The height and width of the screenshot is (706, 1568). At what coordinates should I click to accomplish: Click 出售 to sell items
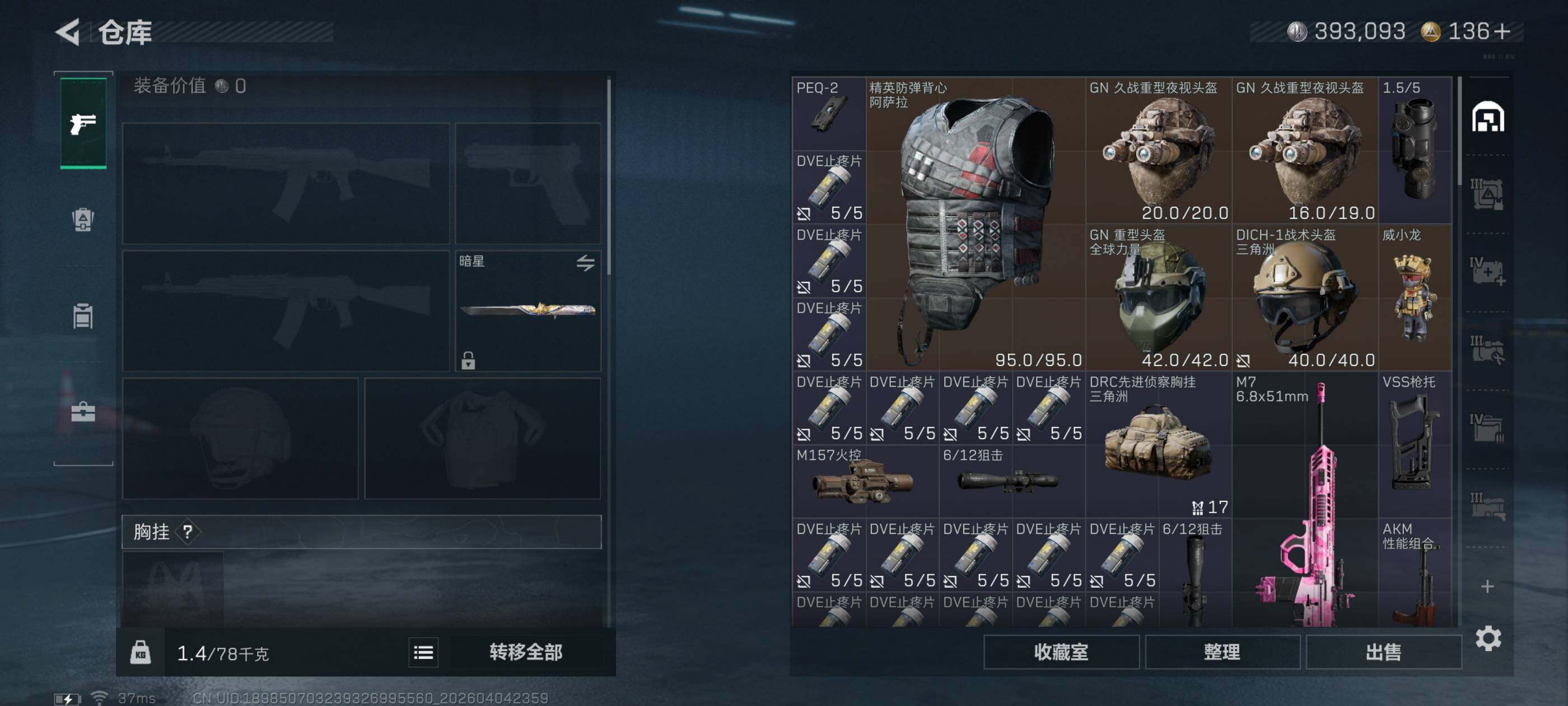(x=1383, y=652)
